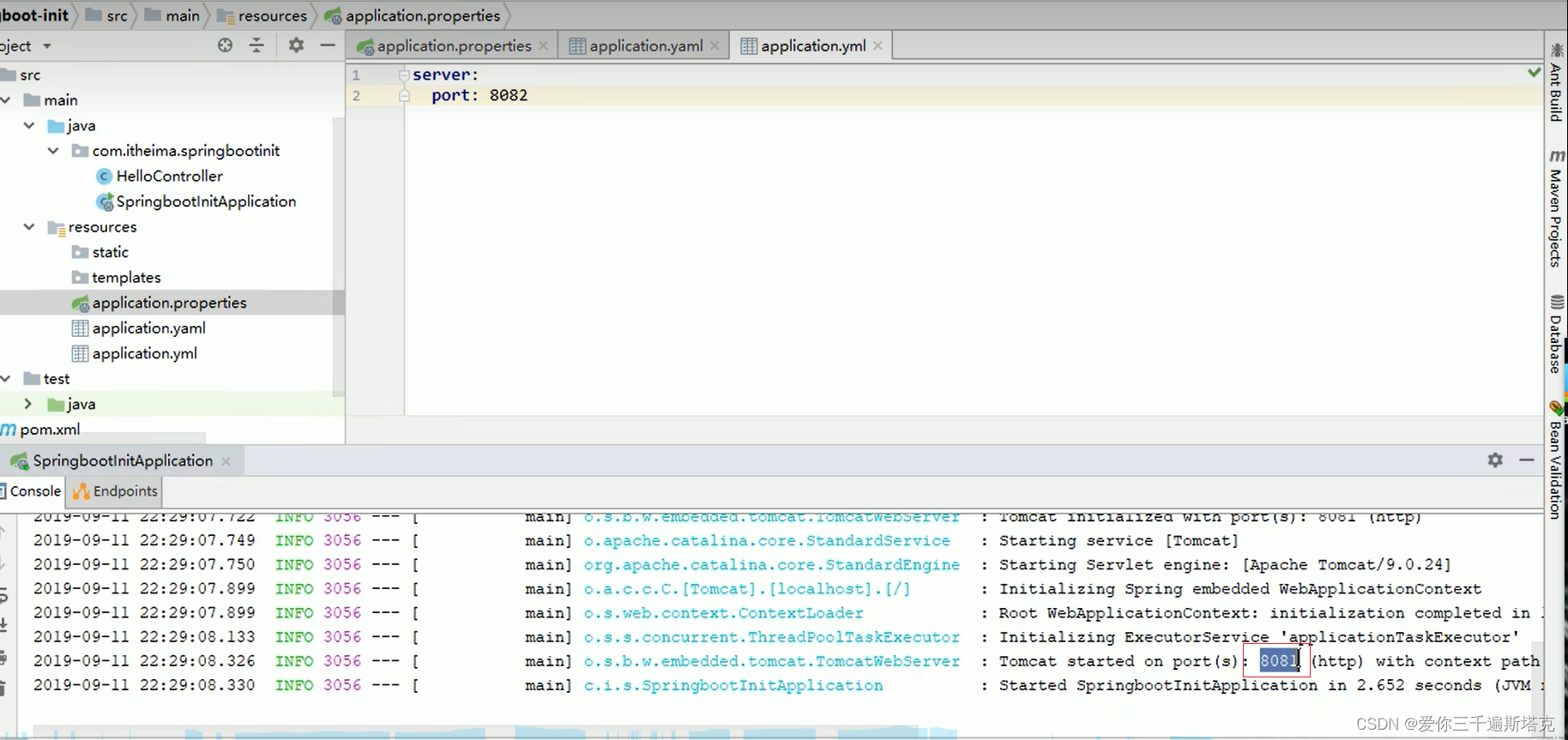Open the Database side panel
Viewport: 1568px width, 740px height.
[1556, 334]
